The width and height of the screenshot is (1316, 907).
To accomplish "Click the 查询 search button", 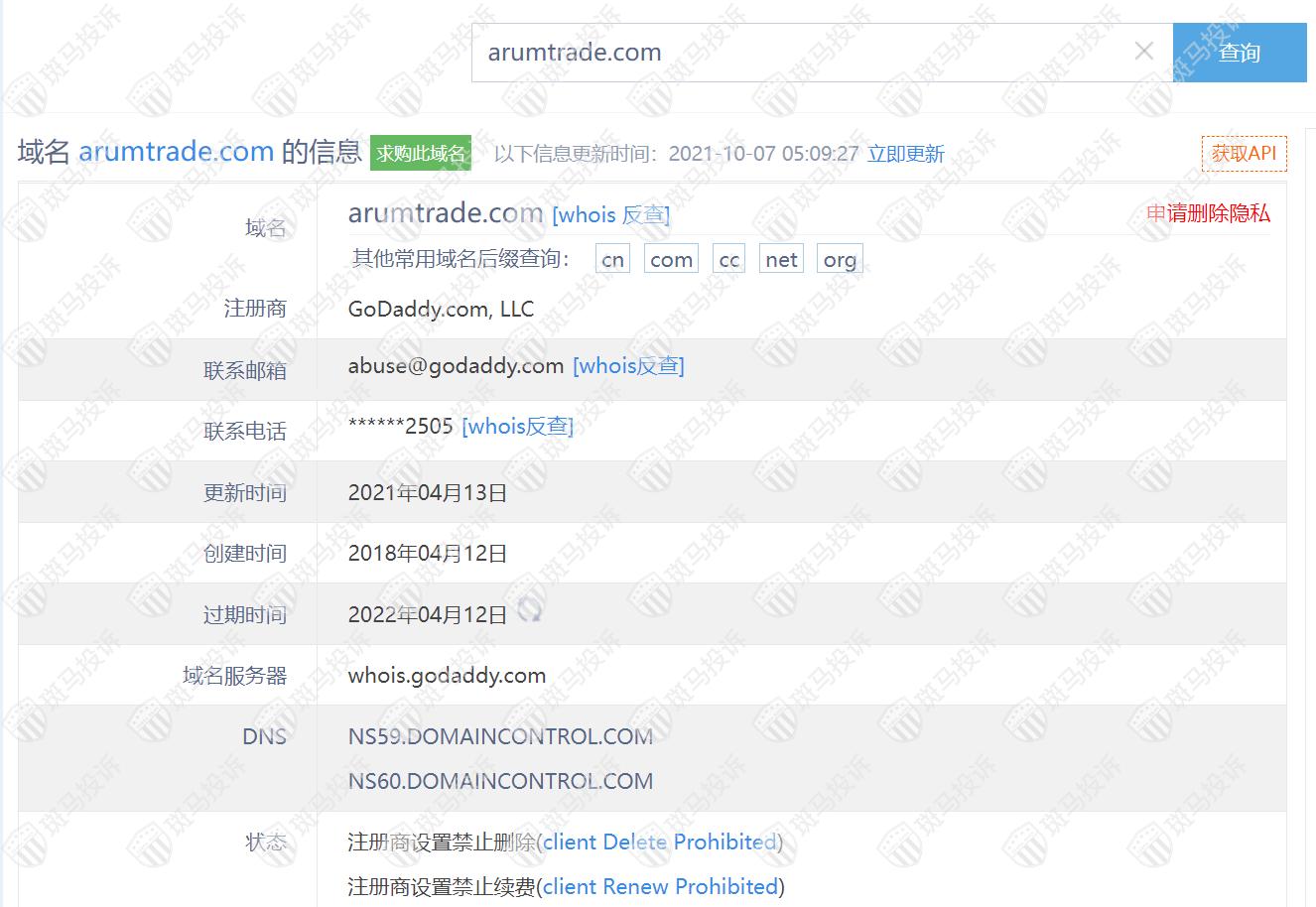I will click(1239, 53).
